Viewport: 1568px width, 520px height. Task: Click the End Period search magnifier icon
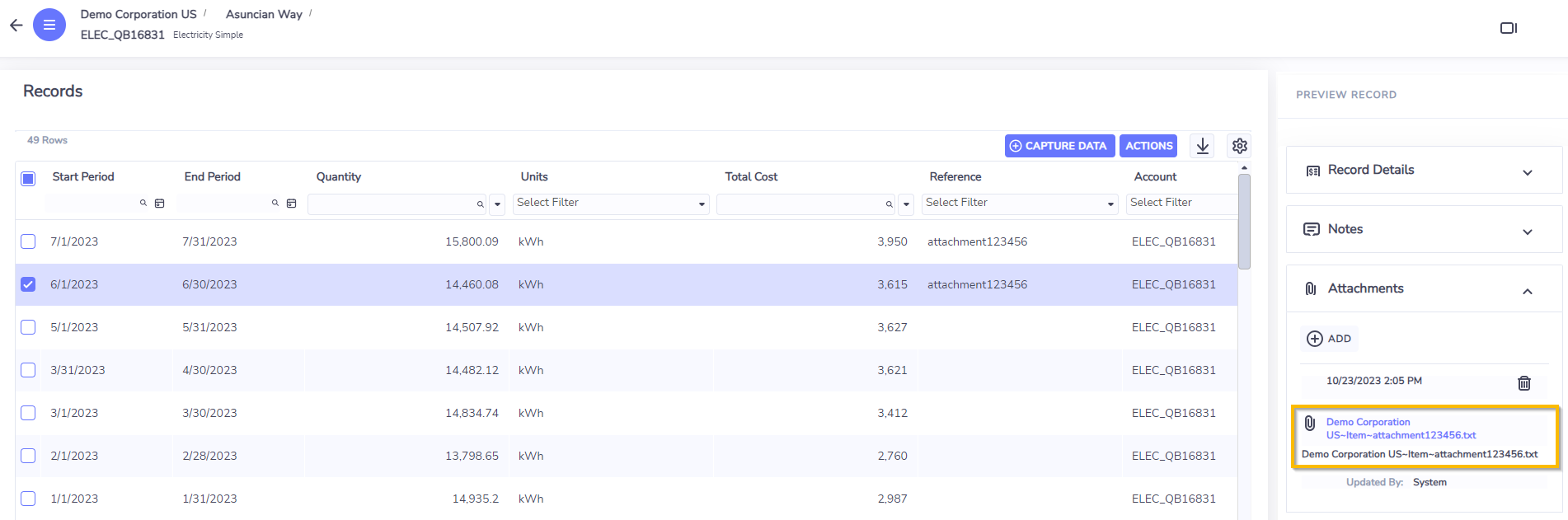point(275,203)
